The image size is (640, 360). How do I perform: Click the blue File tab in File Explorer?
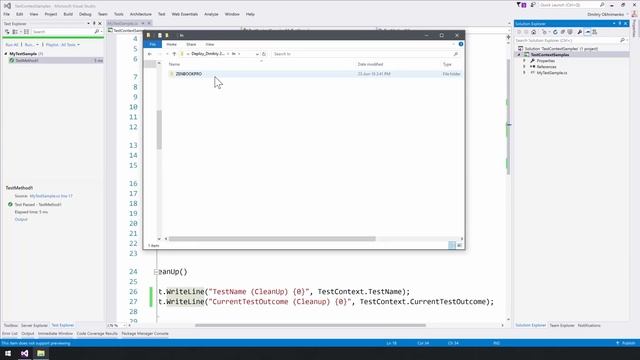click(153, 44)
